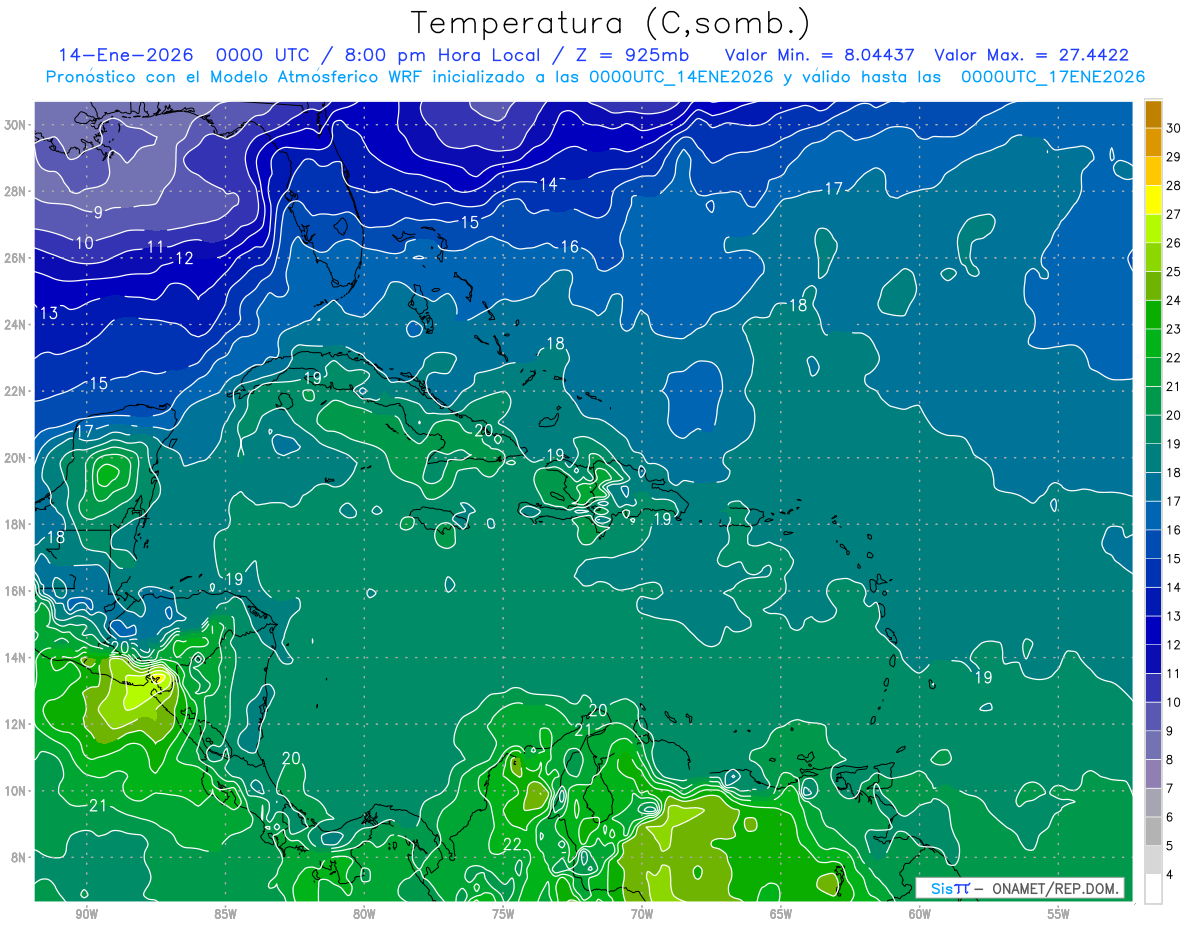1200x927 pixels.
Task: Click the 'Valor Max. = 27.4422' readout
Action: [1031, 56]
